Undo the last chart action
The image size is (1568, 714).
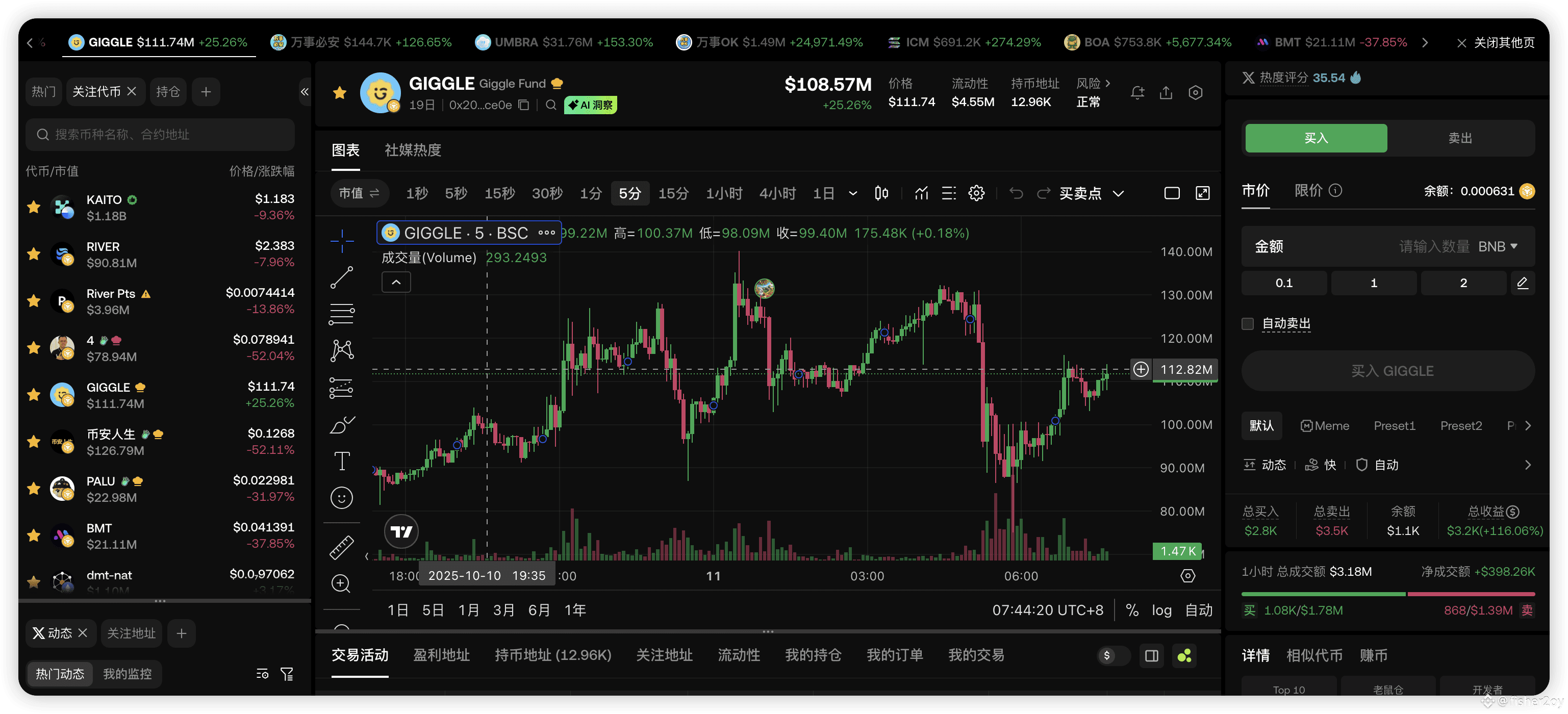click(1016, 194)
